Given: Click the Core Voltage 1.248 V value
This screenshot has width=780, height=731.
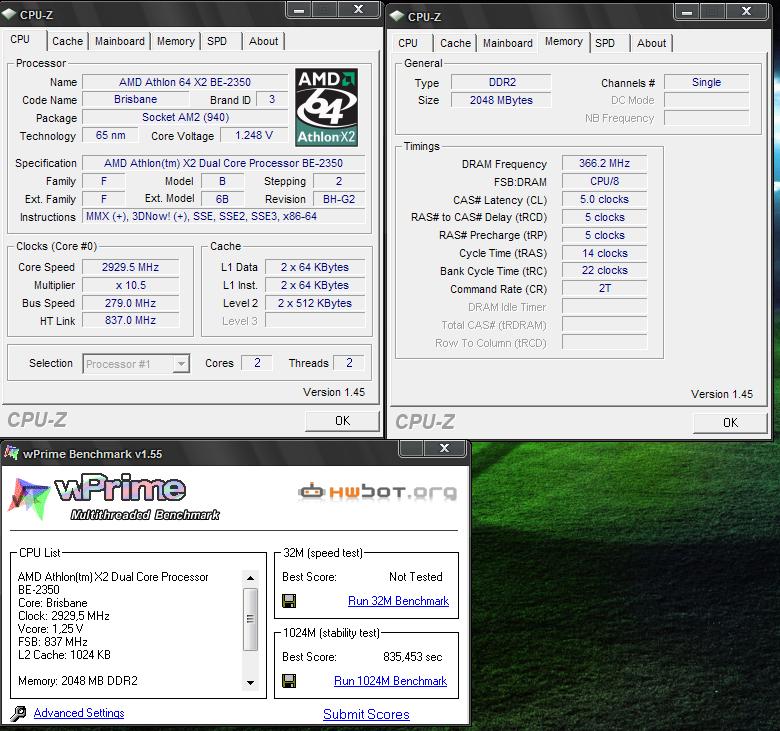Looking at the screenshot, I should (x=254, y=135).
